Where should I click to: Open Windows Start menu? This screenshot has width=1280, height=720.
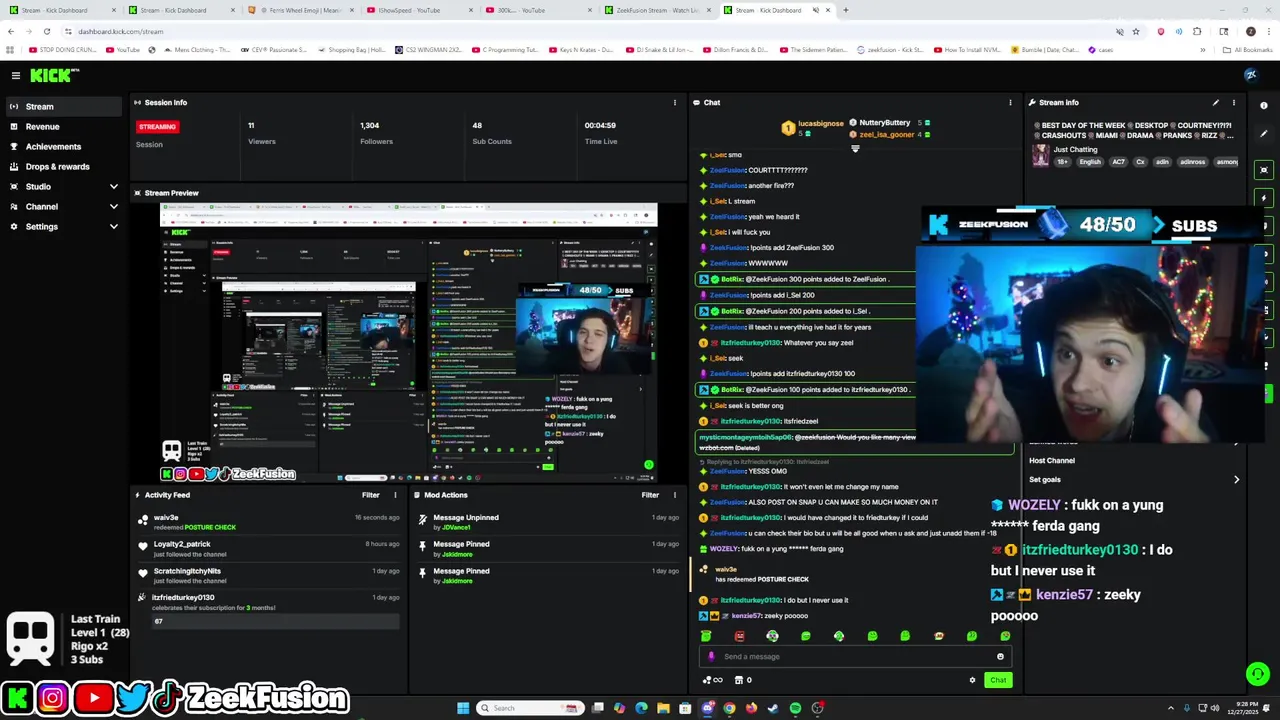coord(463,708)
